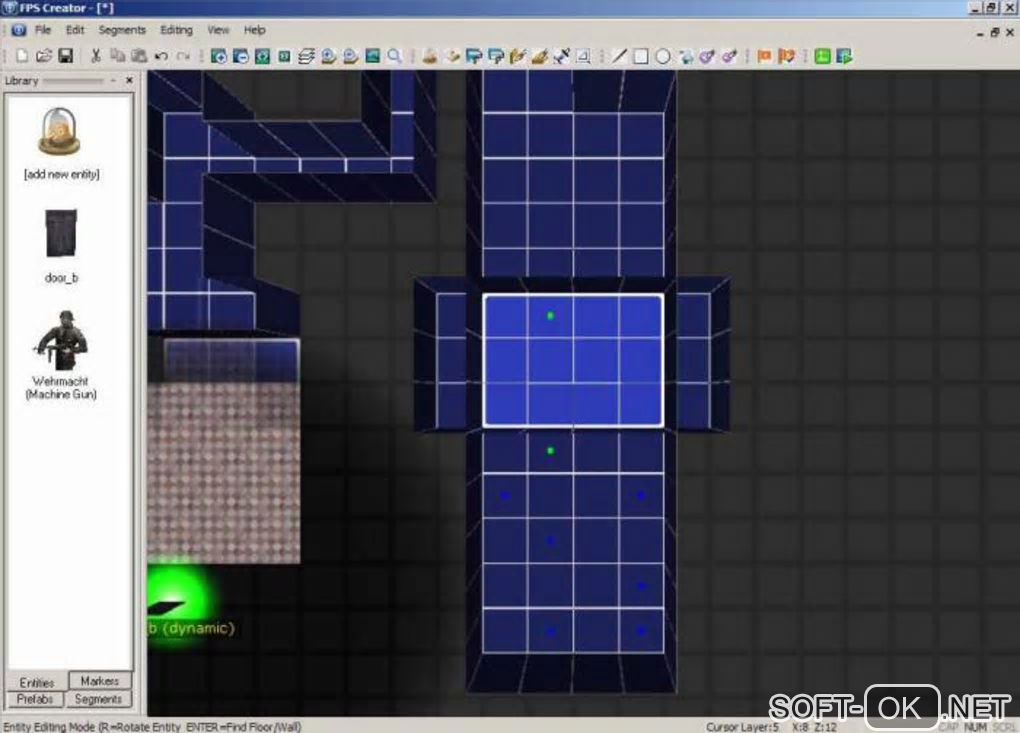Open the Editing menu

click(x=176, y=30)
